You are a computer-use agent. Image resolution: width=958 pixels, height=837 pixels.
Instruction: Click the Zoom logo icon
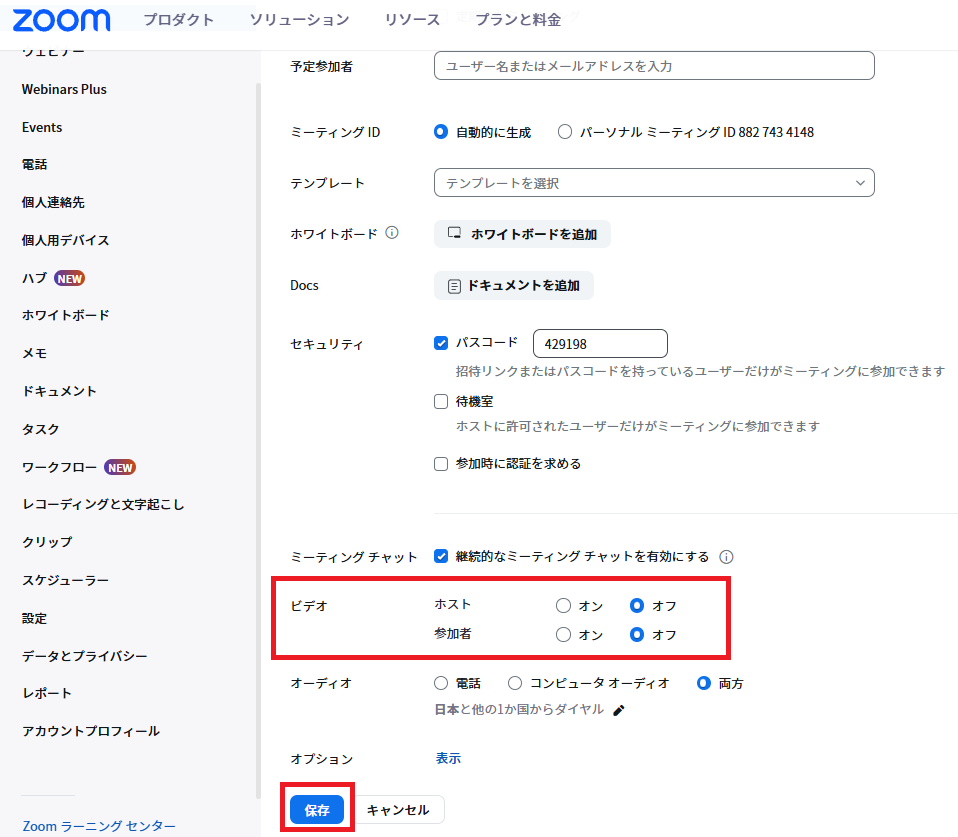[x=61, y=20]
